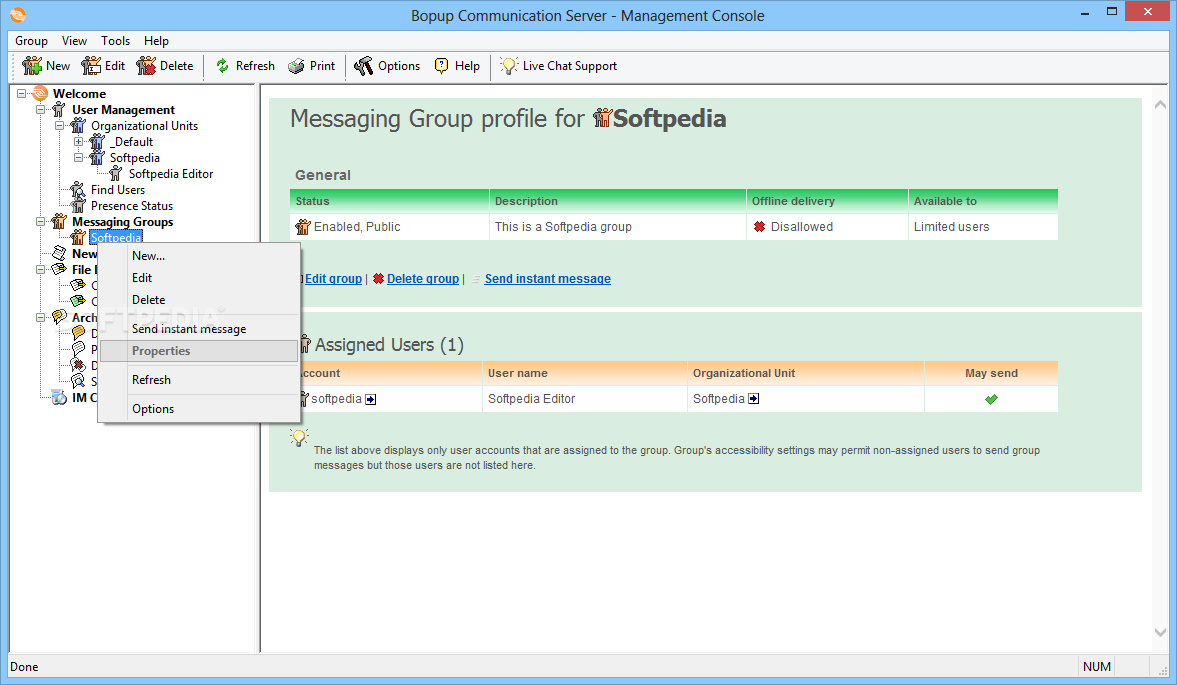Click the Enabled, Public status cell
Screen dimensions: 1177x685
click(390, 227)
